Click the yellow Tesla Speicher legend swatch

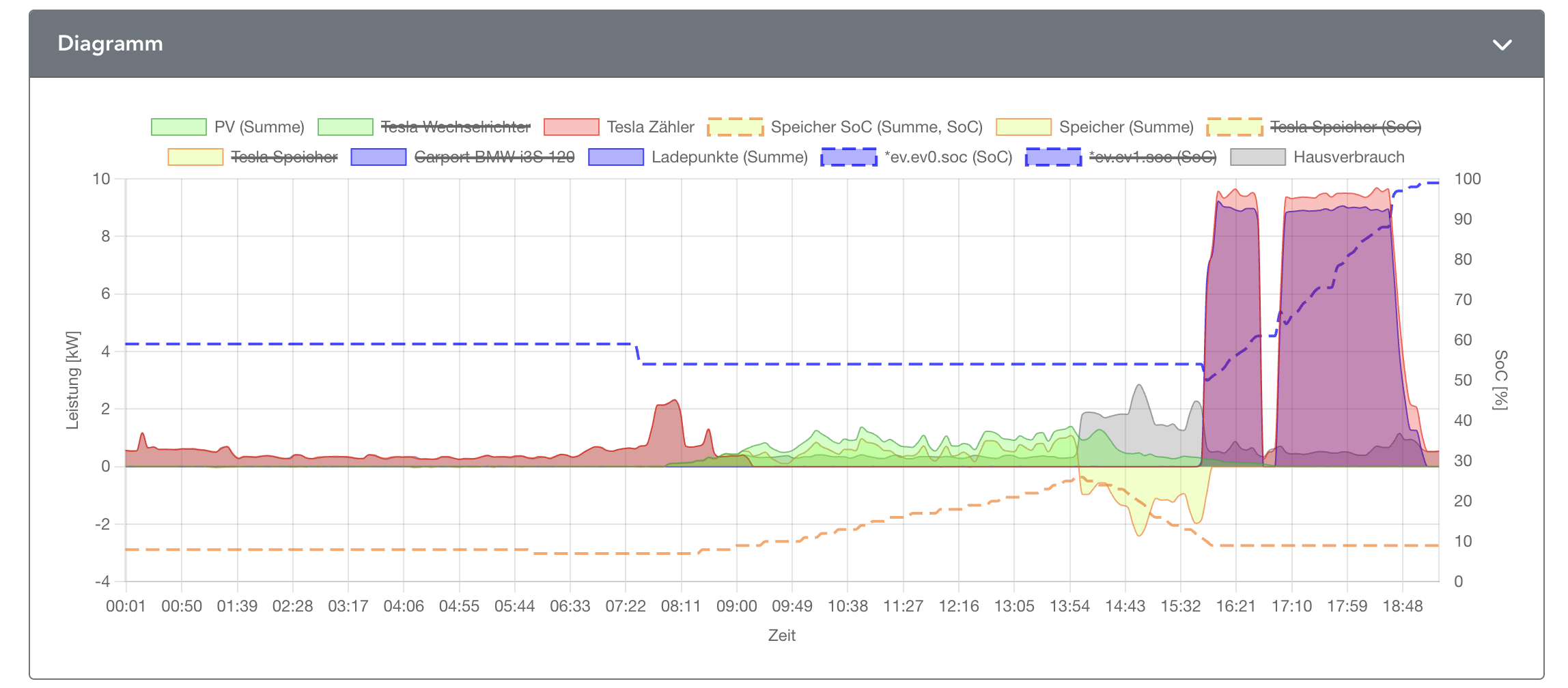coord(195,158)
